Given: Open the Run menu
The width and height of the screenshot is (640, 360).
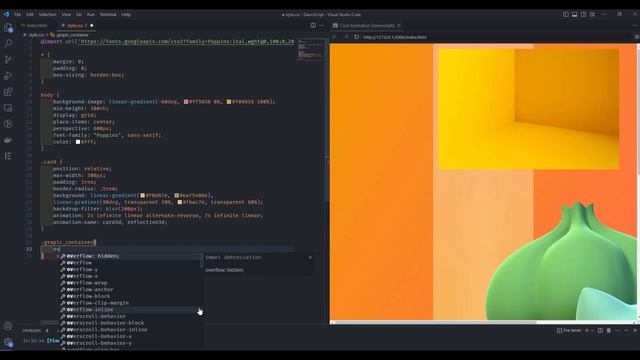Looking at the screenshot, I should click(x=91, y=14).
